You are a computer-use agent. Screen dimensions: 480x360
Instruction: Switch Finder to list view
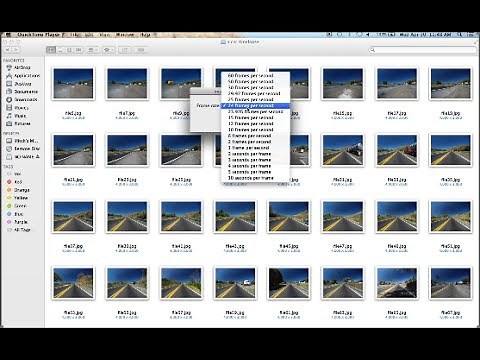tap(60, 50)
